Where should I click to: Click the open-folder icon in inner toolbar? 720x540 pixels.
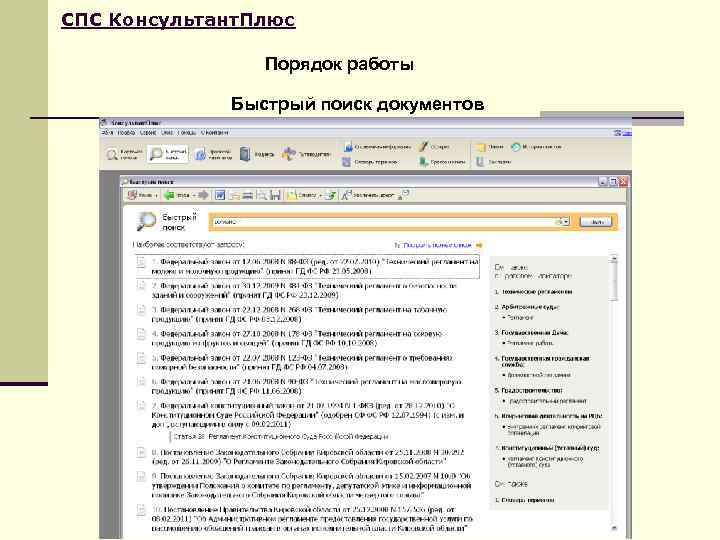234,195
